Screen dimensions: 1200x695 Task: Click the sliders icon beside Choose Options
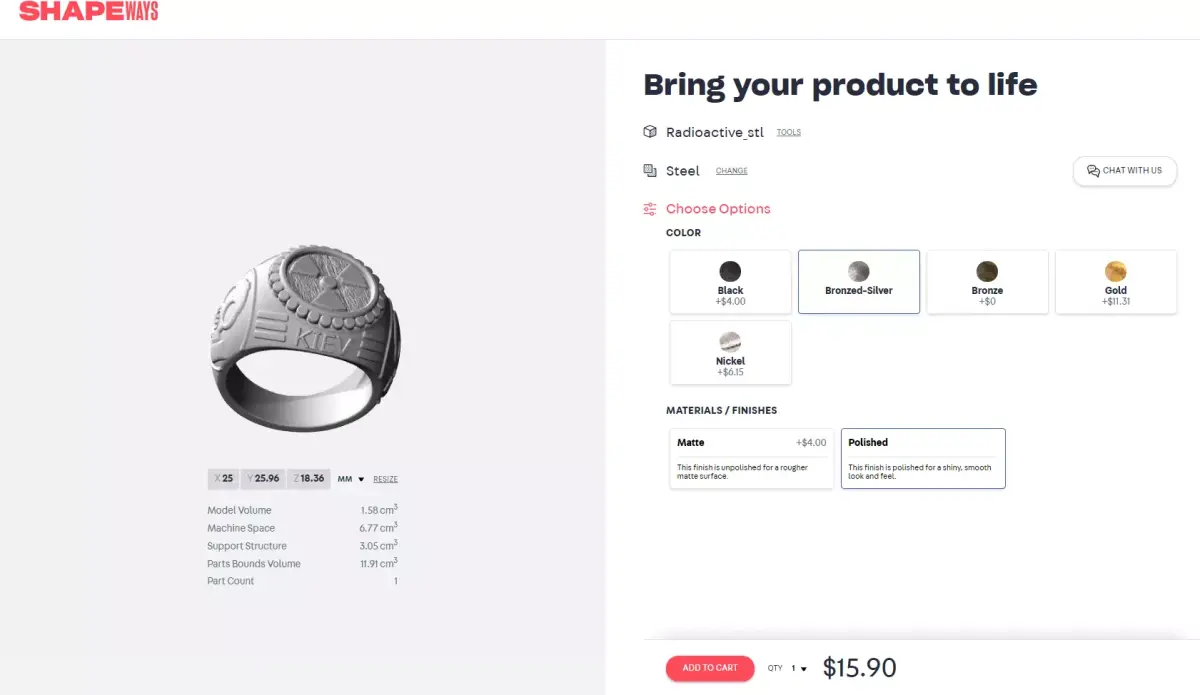tap(650, 209)
